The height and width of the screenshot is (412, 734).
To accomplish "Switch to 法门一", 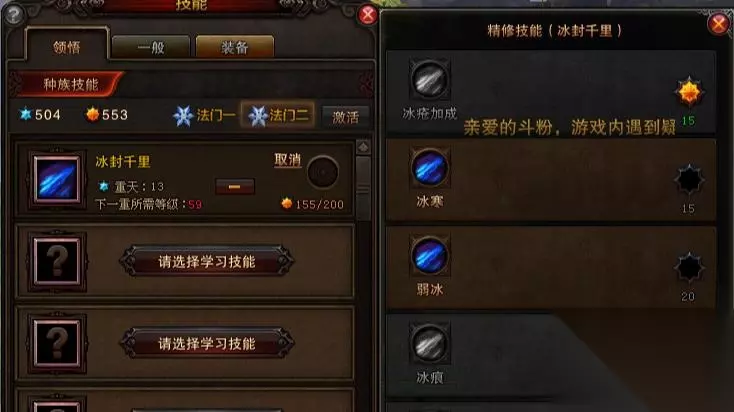I will 205,116.
